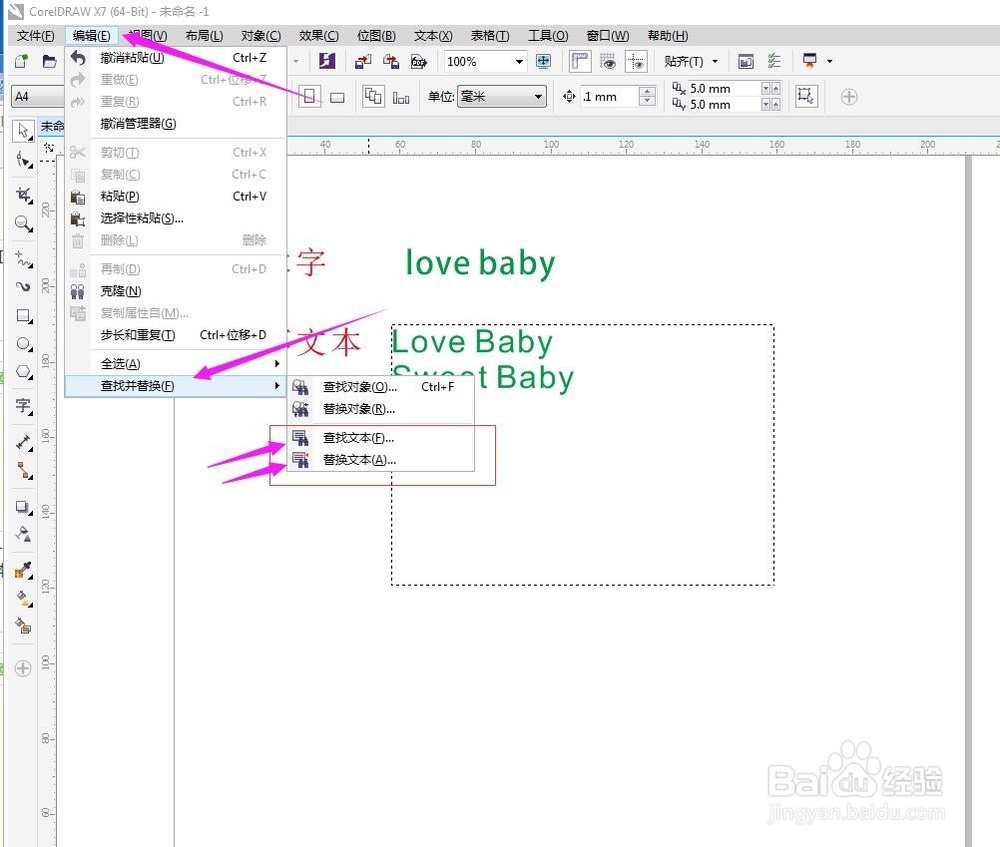Viewport: 1000px width, 847px height.
Task: Select the Pick tool in toolbox
Action: [24, 131]
